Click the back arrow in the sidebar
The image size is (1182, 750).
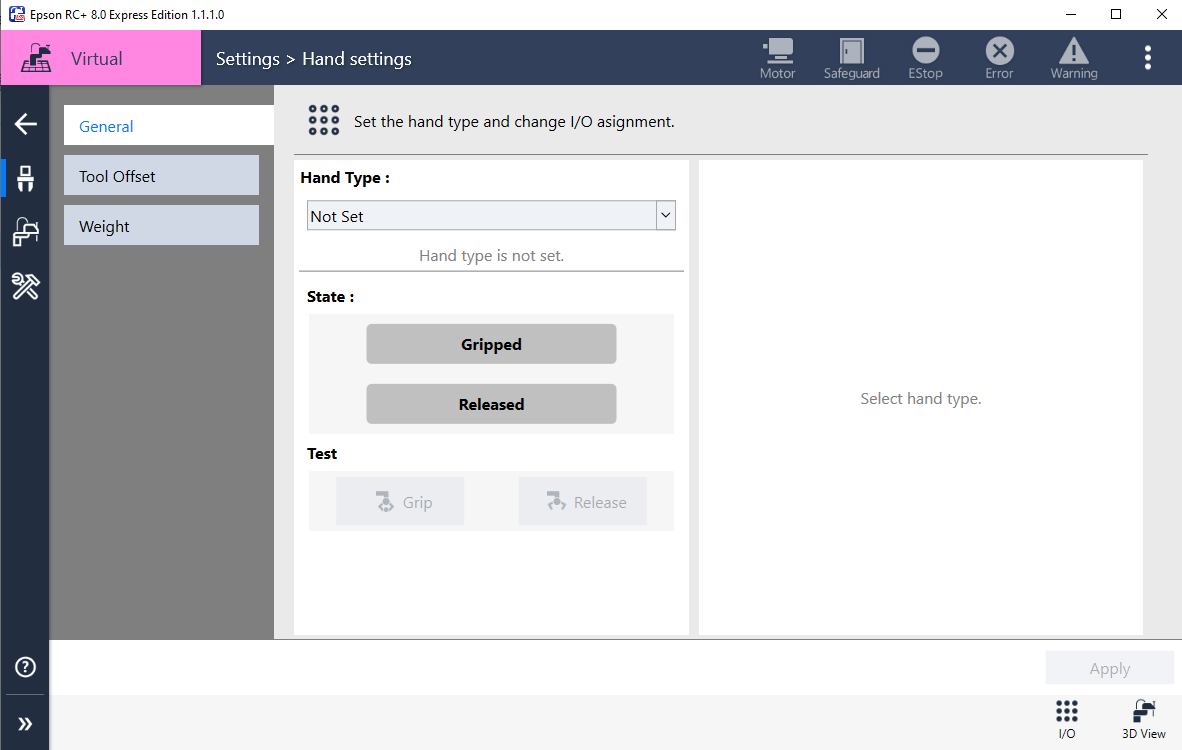[x=26, y=124]
